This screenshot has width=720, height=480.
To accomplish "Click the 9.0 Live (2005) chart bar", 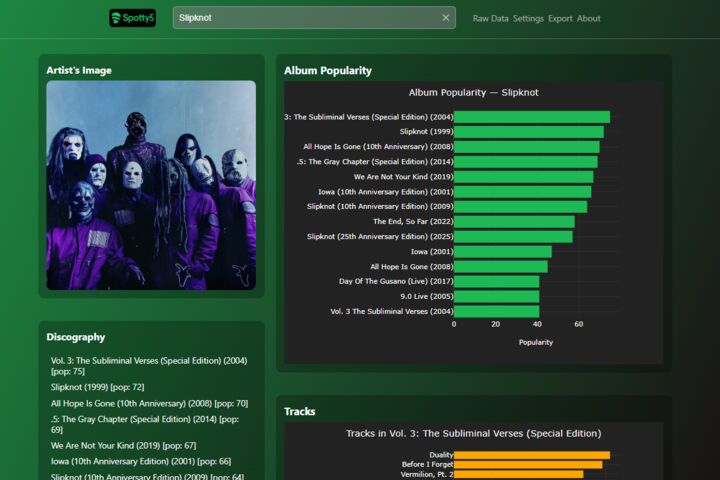I will [496, 297].
